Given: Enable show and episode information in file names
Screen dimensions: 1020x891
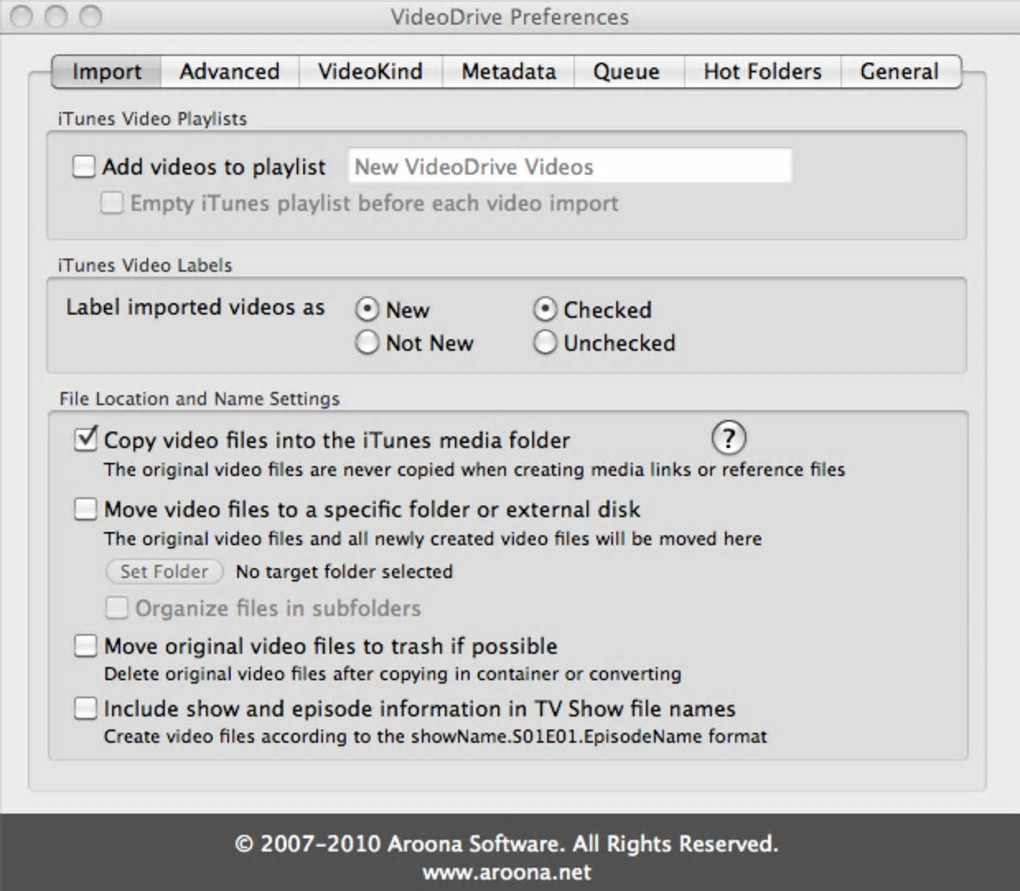Looking at the screenshot, I should tap(86, 709).
